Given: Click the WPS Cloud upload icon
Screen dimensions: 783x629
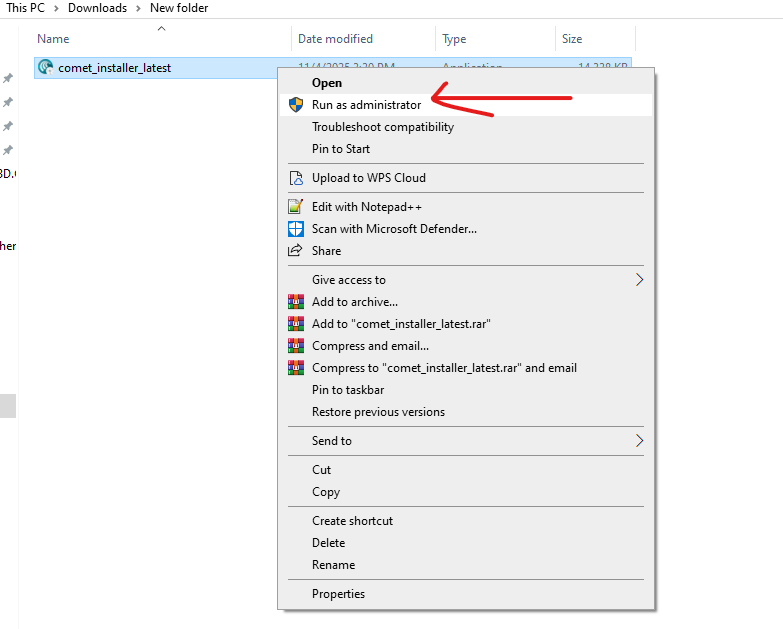Looking at the screenshot, I should coord(295,178).
